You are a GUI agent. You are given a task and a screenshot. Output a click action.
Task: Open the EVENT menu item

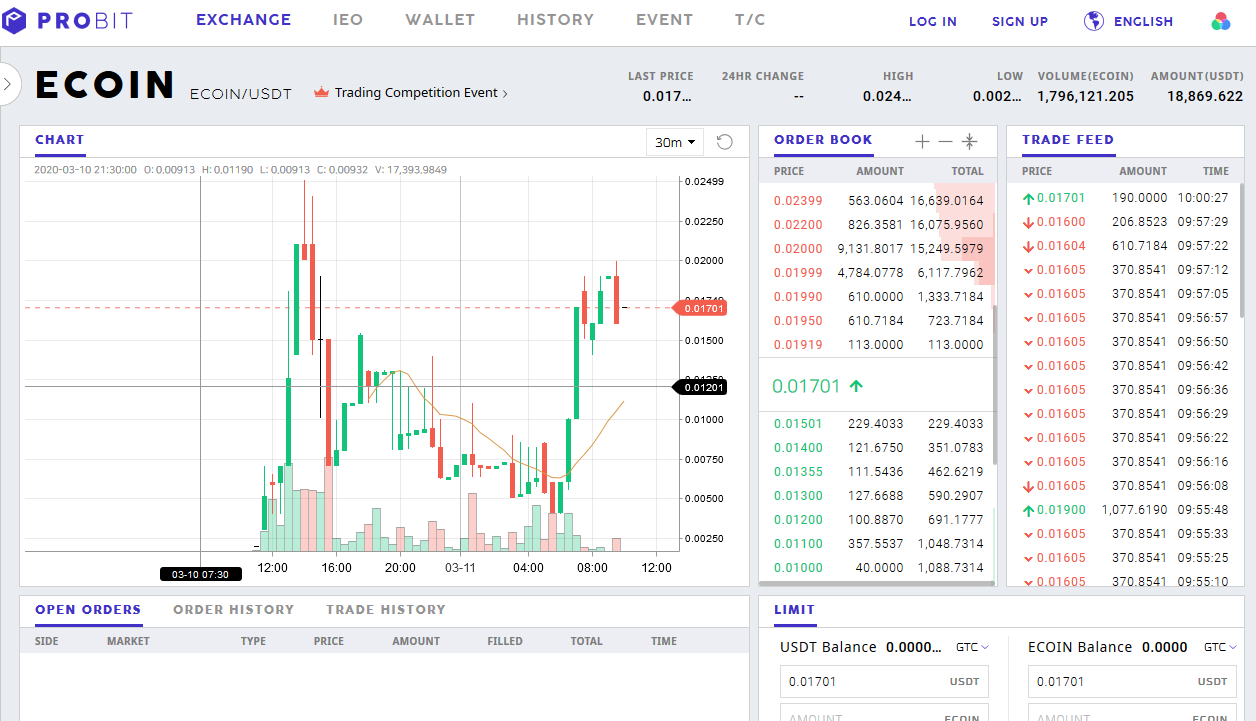point(664,20)
